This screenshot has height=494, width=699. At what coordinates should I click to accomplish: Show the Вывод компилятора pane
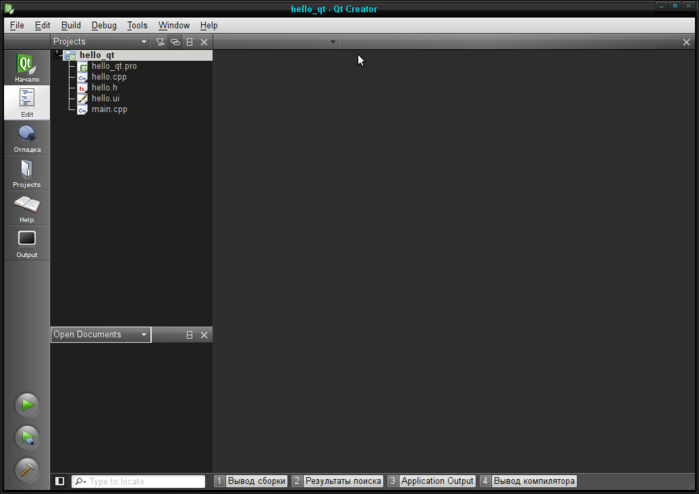(528, 481)
